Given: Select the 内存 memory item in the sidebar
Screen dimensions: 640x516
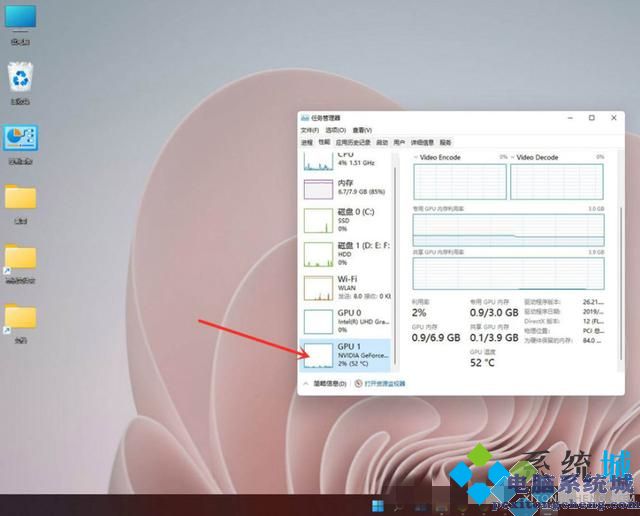Looking at the screenshot, I should 345,188.
